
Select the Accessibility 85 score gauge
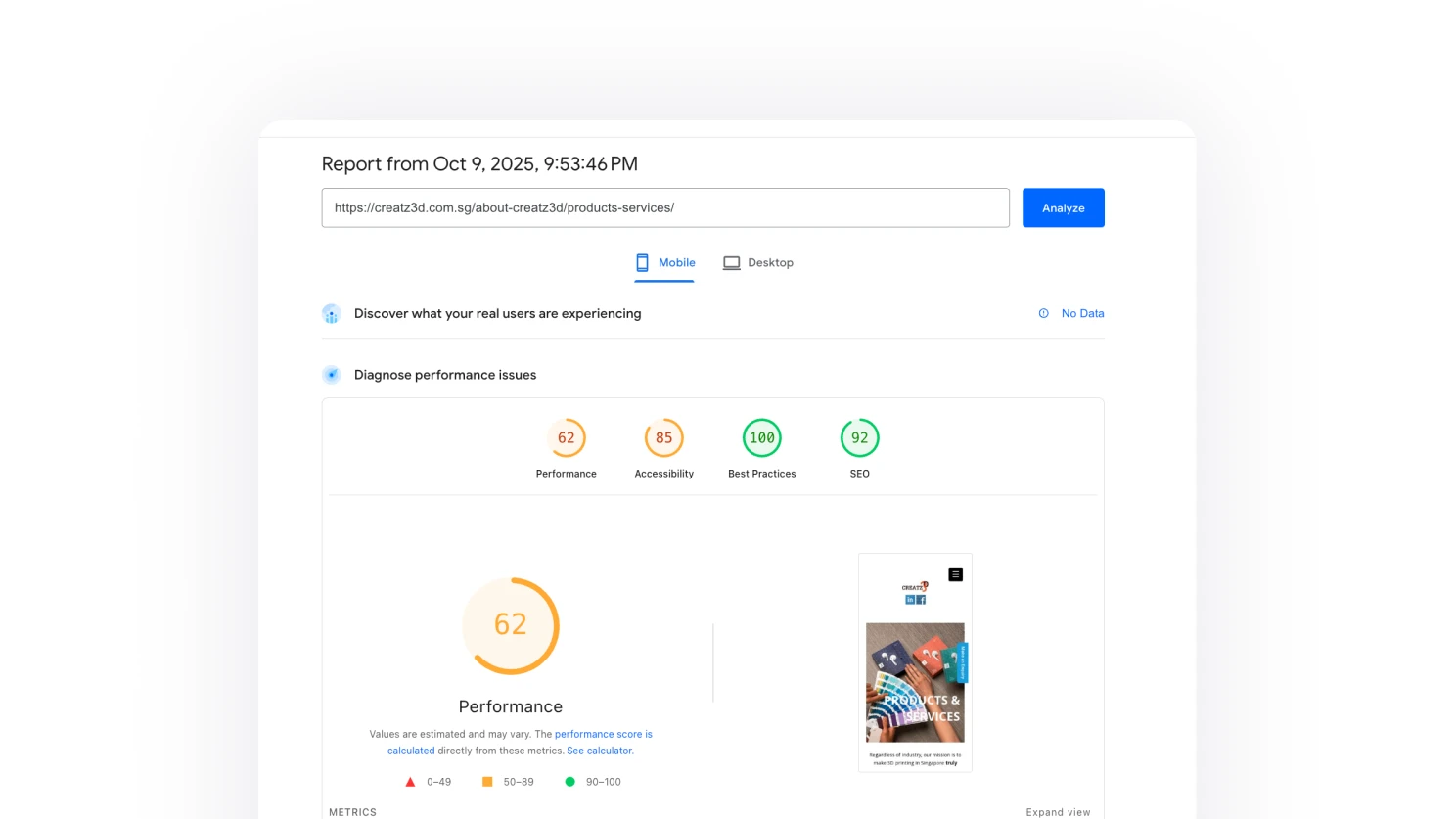(x=663, y=437)
